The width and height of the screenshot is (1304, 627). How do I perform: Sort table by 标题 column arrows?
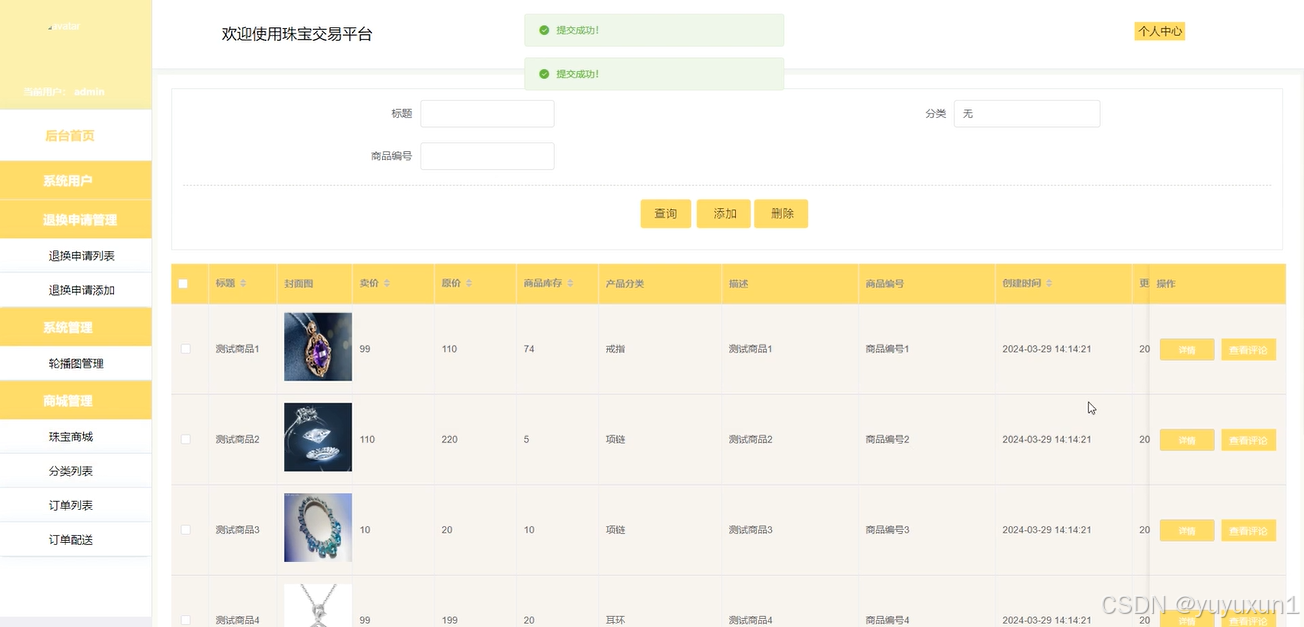pos(243,284)
